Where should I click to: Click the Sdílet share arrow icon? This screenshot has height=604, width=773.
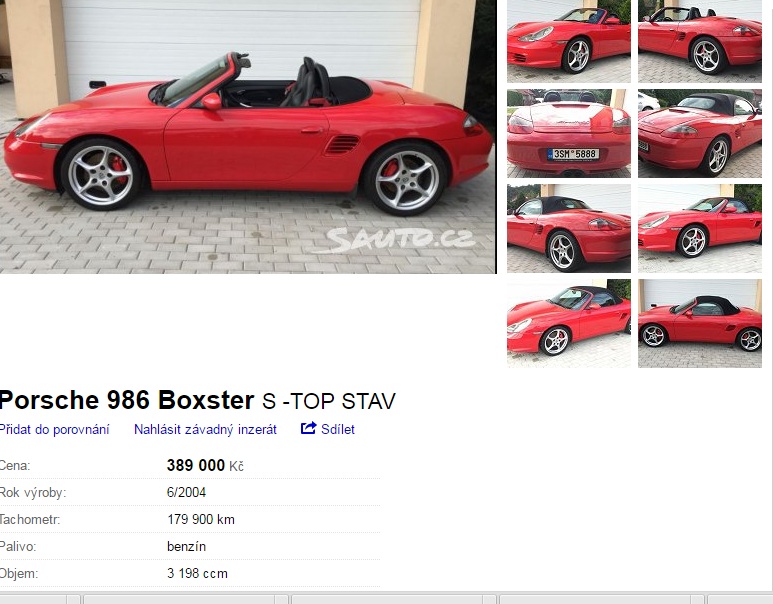click(308, 428)
